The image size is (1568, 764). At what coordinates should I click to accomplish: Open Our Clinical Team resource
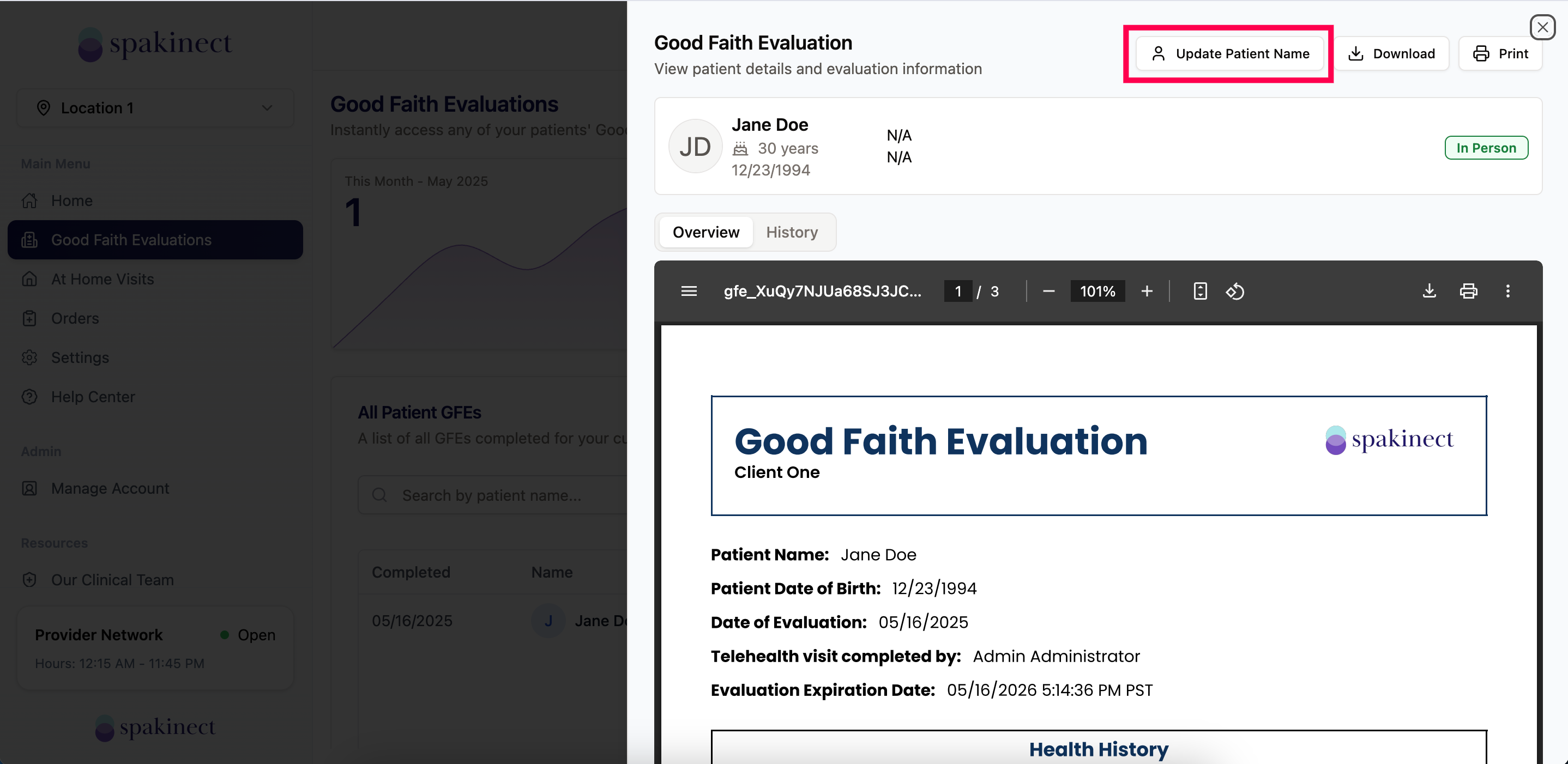[x=155, y=580]
